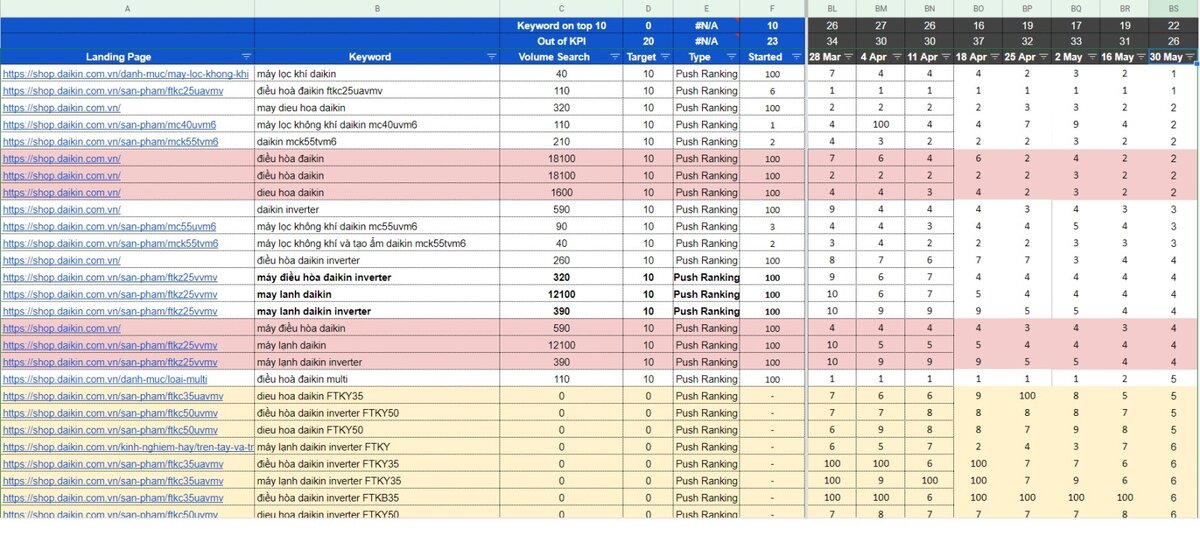1200x557 pixels.
Task: Select column BO header
Action: 978,8
